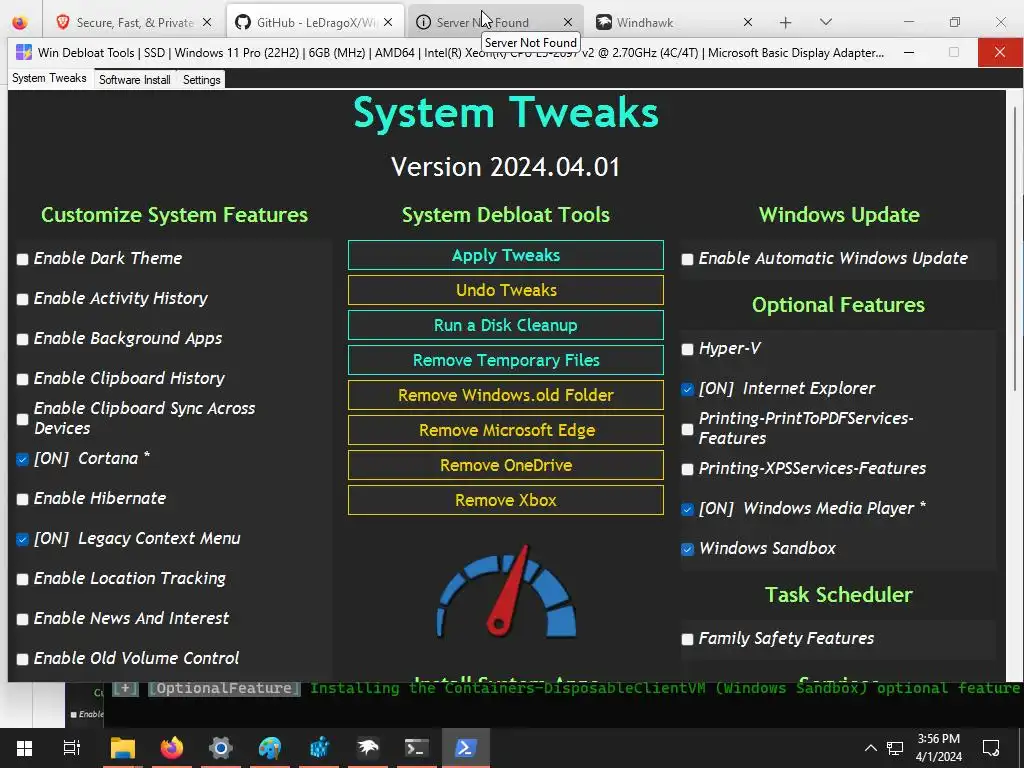1024x768 pixels.
Task: Click the Apply Tweaks button
Action: point(505,255)
